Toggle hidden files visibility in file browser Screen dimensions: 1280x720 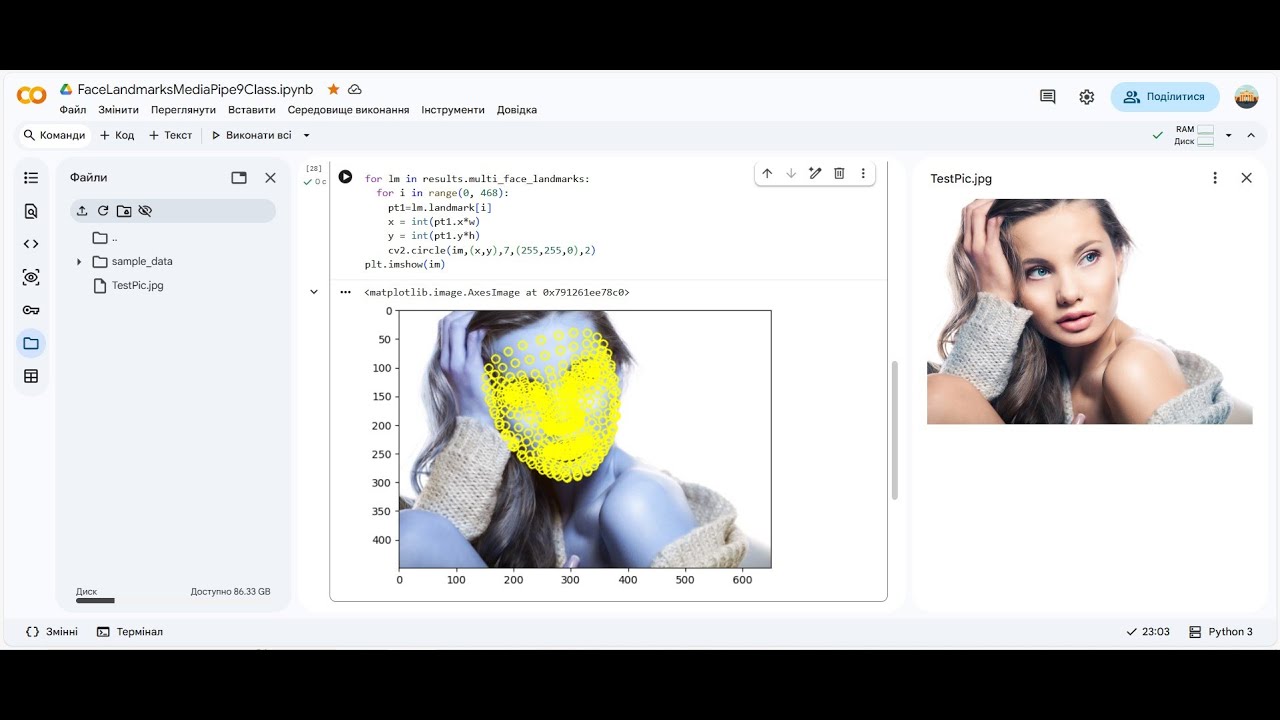(145, 211)
